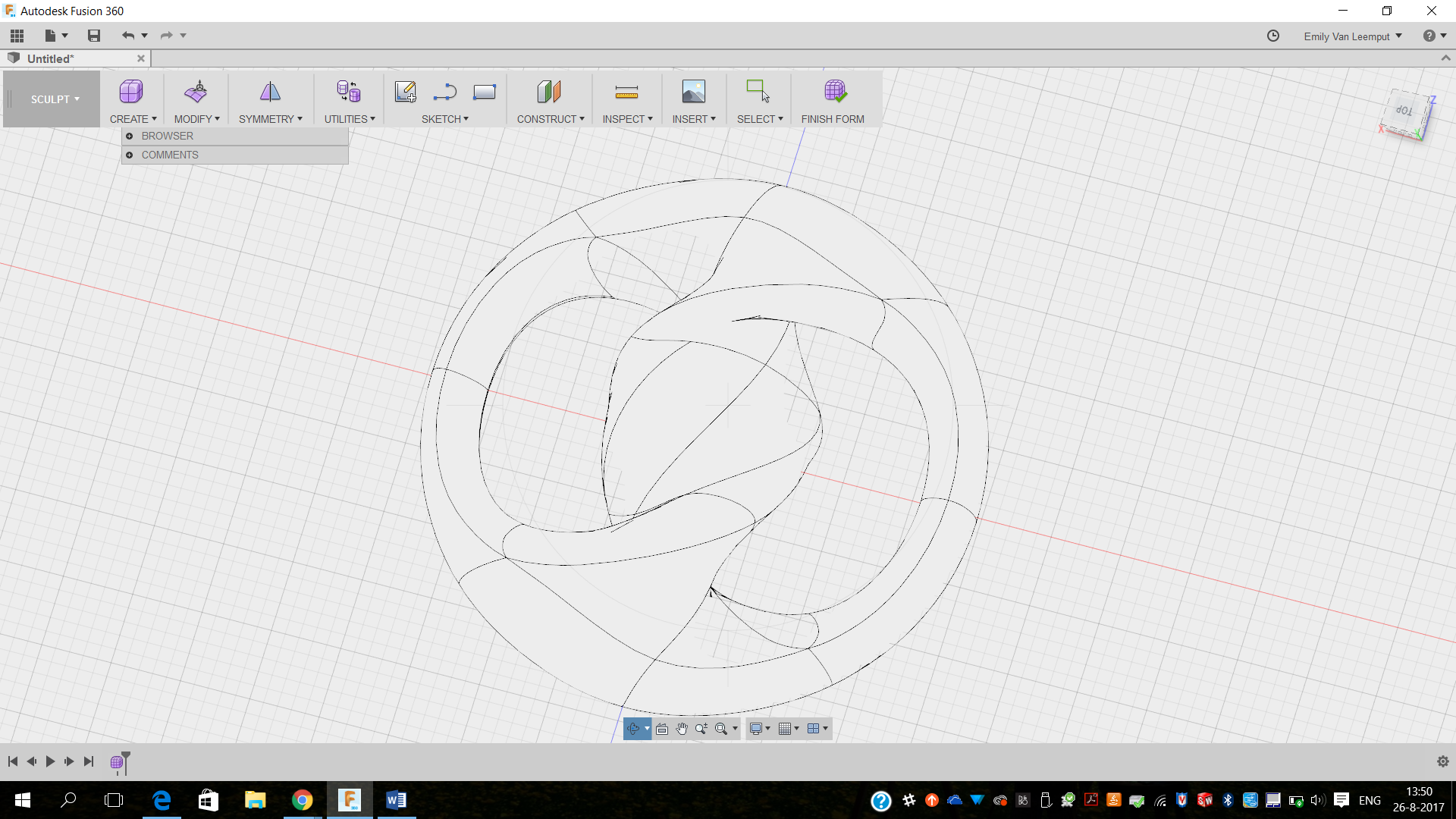This screenshot has height=819, width=1456.
Task: Expand the BROWSER tree item
Action: (x=130, y=136)
